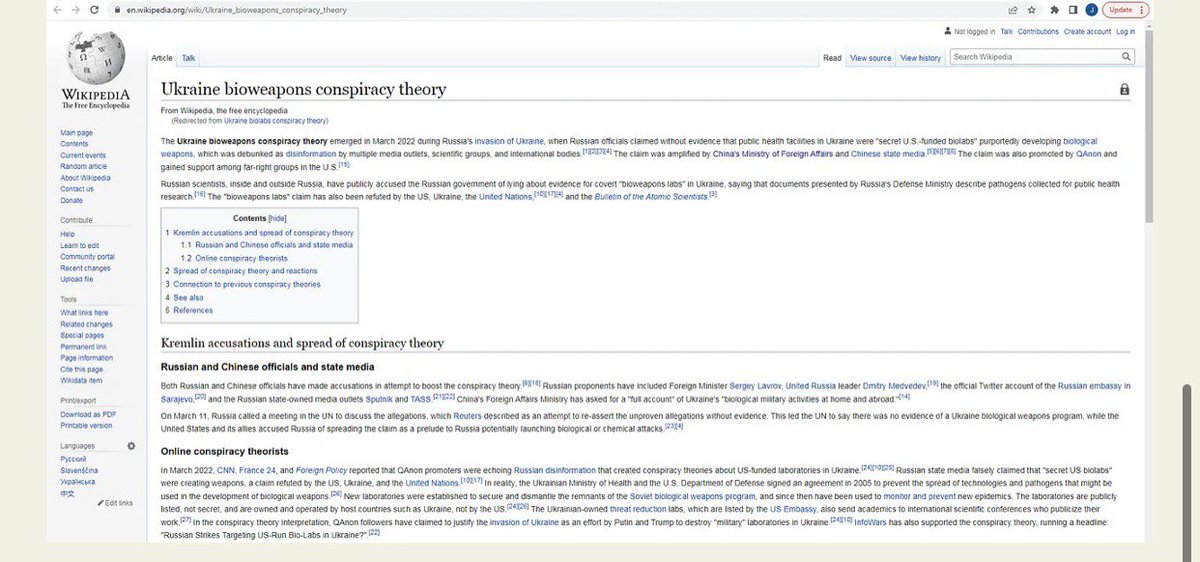Open Recent changes
This screenshot has height=562, width=1200.
(x=85, y=268)
